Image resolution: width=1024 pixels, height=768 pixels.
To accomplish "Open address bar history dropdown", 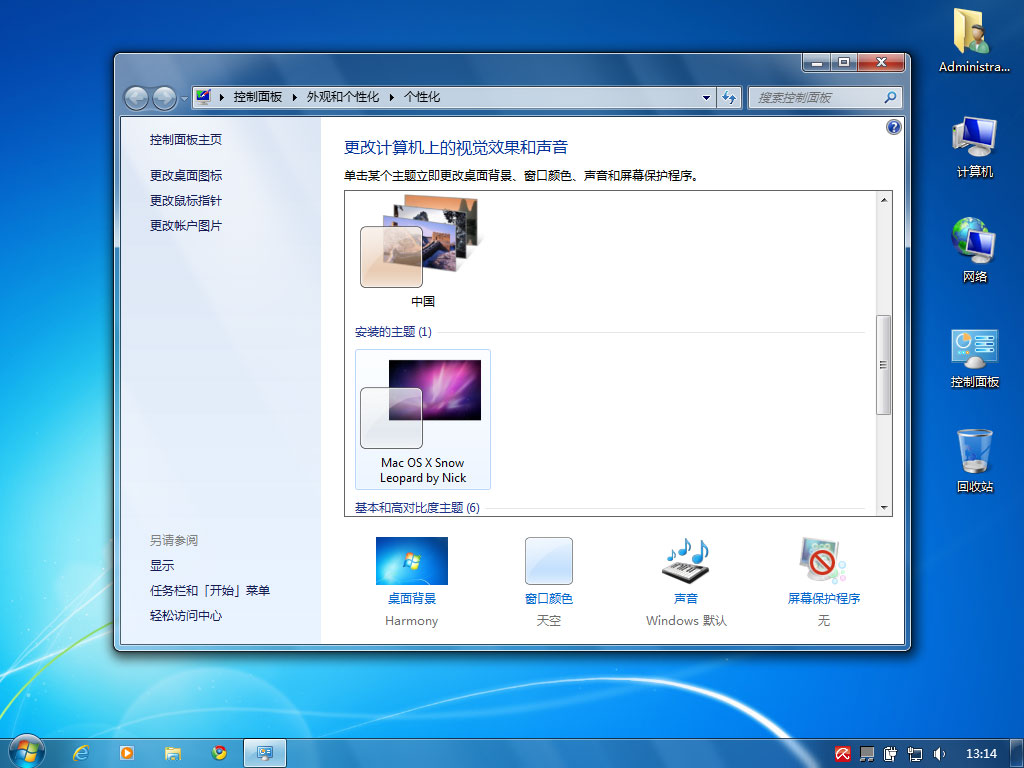I will [706, 98].
